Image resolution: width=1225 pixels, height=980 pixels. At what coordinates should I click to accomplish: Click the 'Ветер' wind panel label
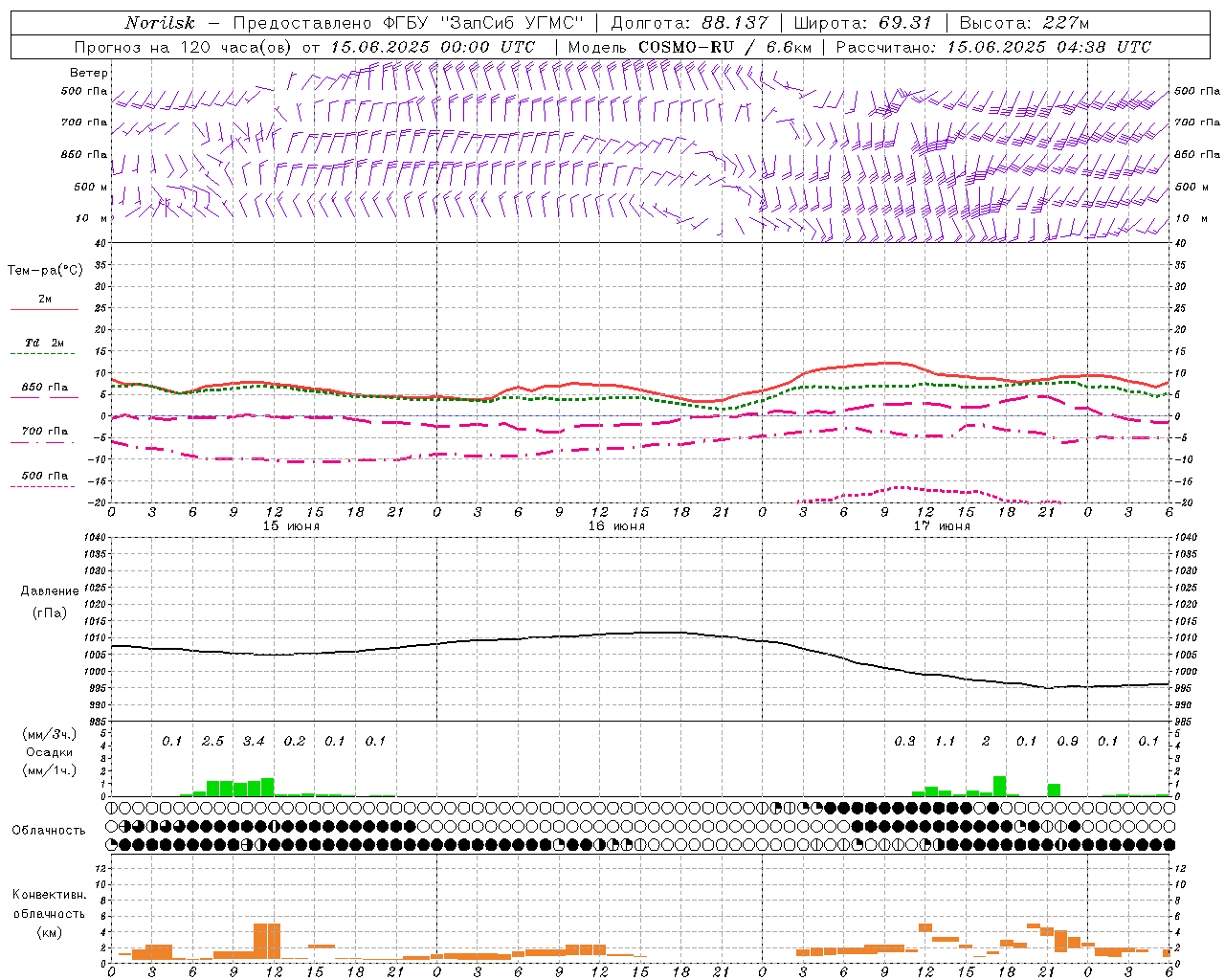(x=89, y=73)
